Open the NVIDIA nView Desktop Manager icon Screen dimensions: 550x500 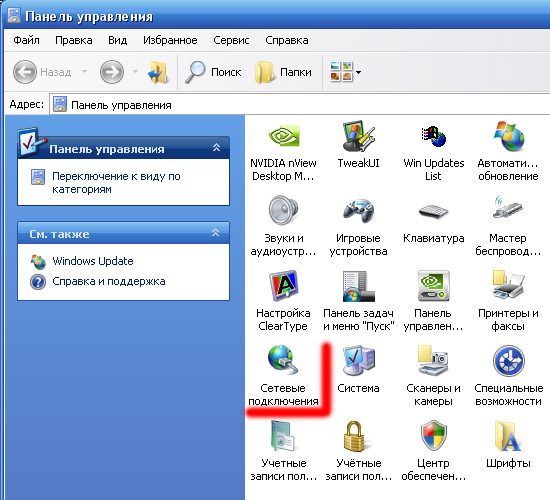[x=283, y=136]
